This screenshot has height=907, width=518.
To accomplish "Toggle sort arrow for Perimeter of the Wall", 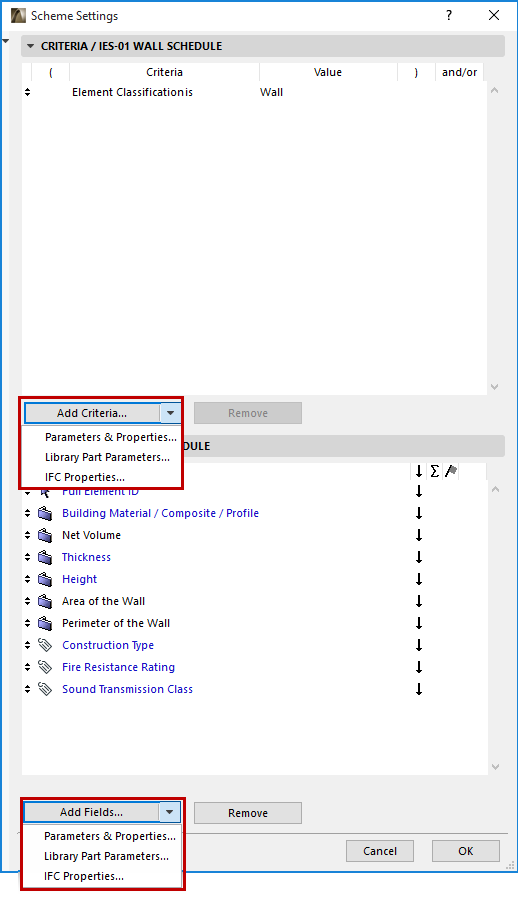I will [419, 624].
